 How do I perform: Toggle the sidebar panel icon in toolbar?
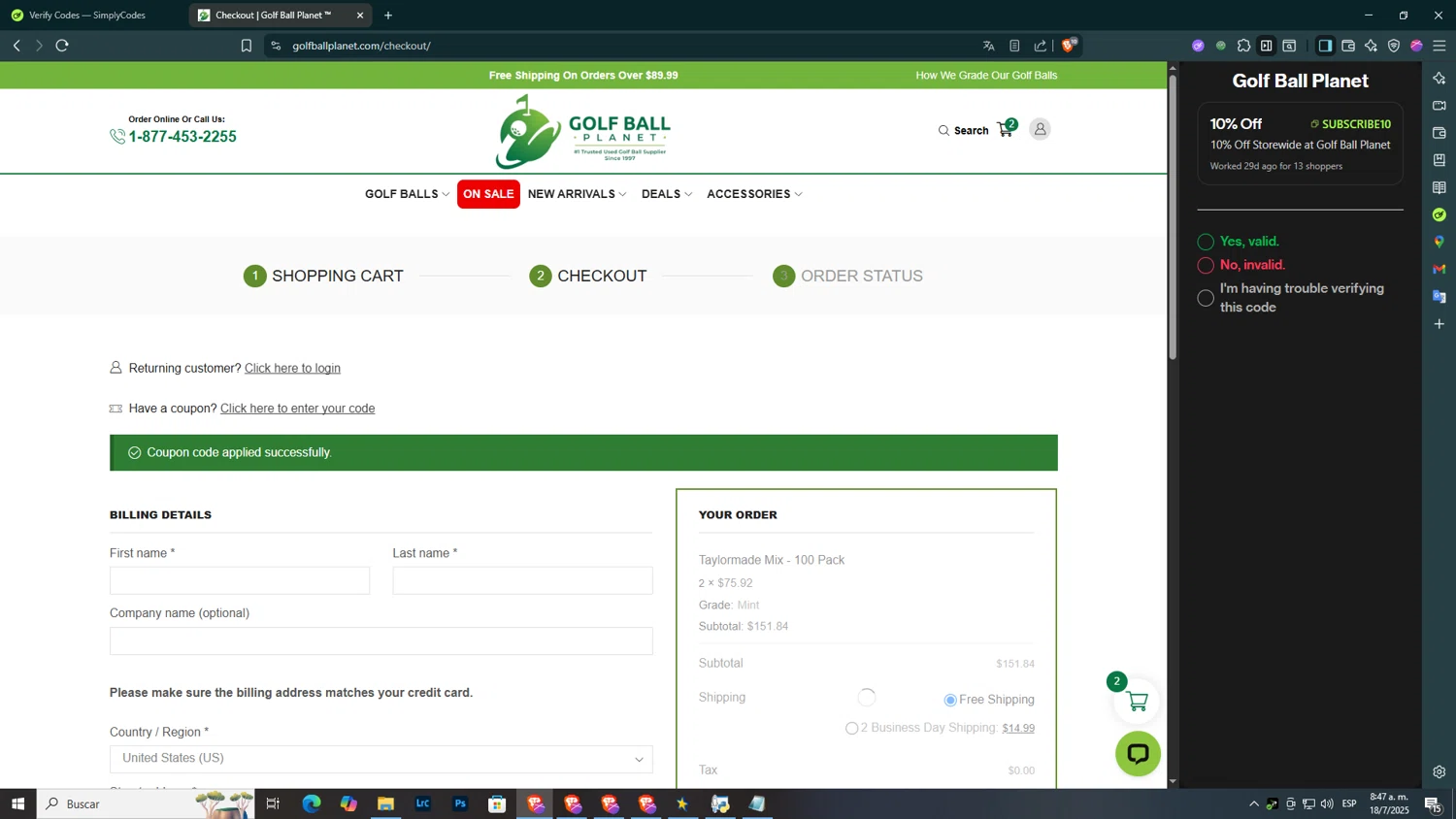pos(1325,46)
